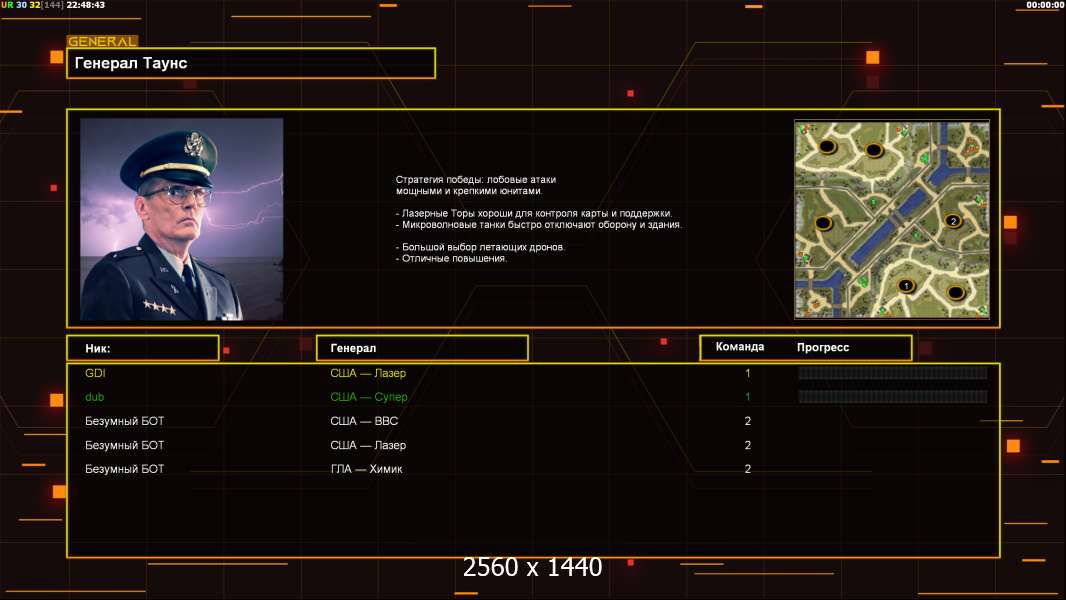Click General Townes portrait image

click(x=181, y=219)
